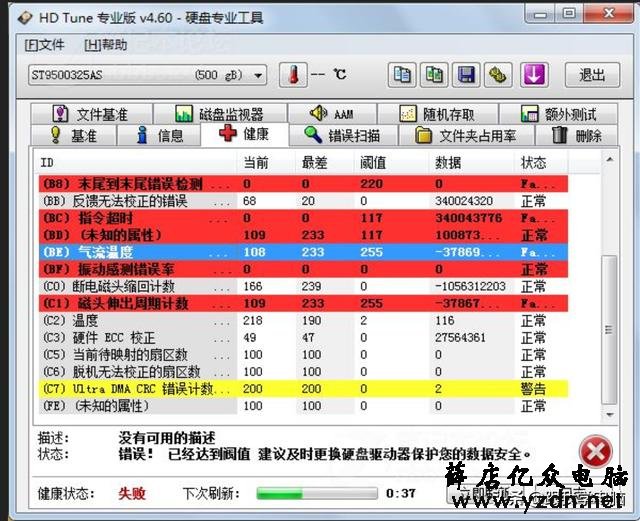Select the (BE) 气流温度 row

303,252
